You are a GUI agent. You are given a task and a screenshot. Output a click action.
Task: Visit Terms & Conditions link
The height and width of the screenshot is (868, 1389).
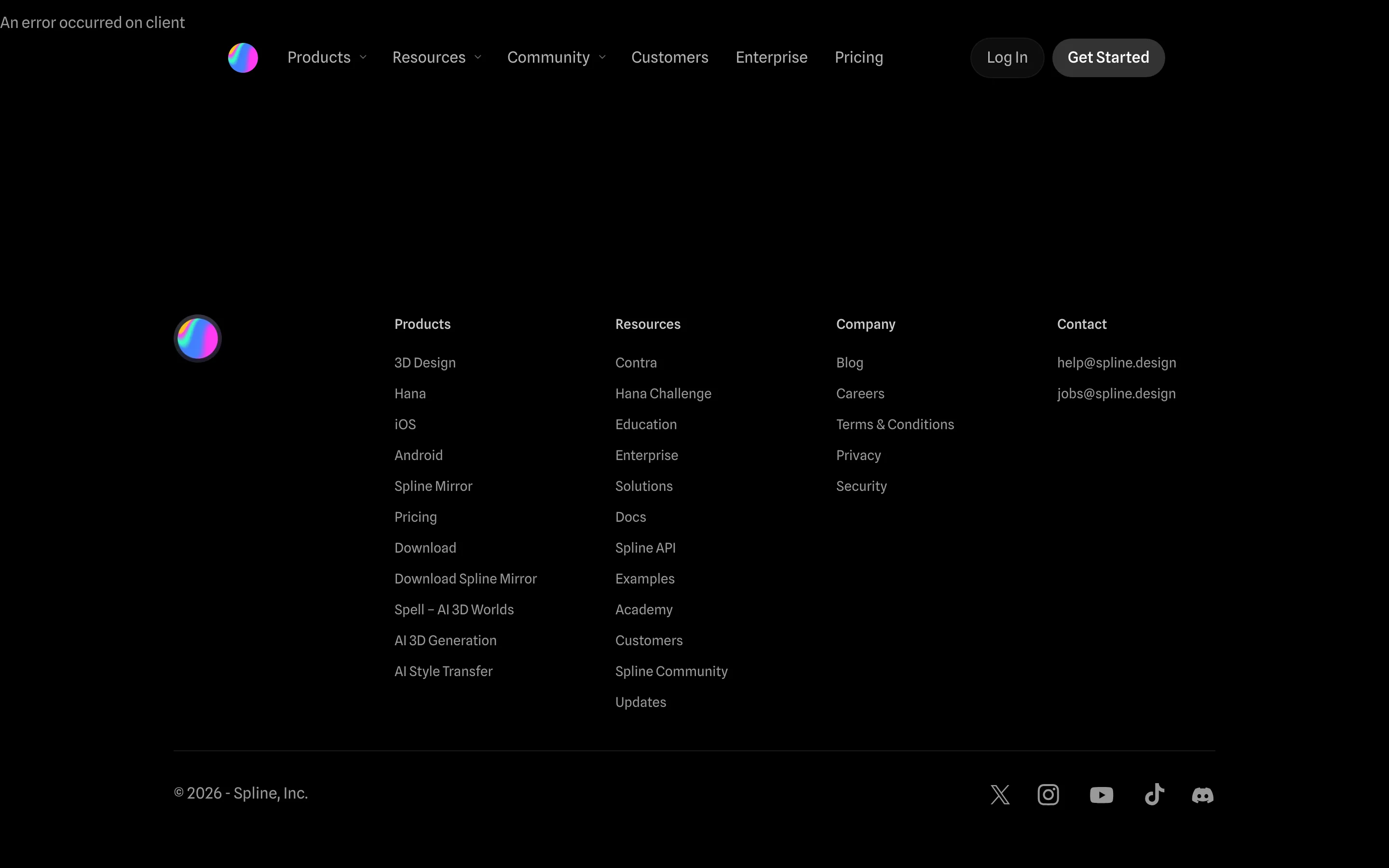click(894, 425)
